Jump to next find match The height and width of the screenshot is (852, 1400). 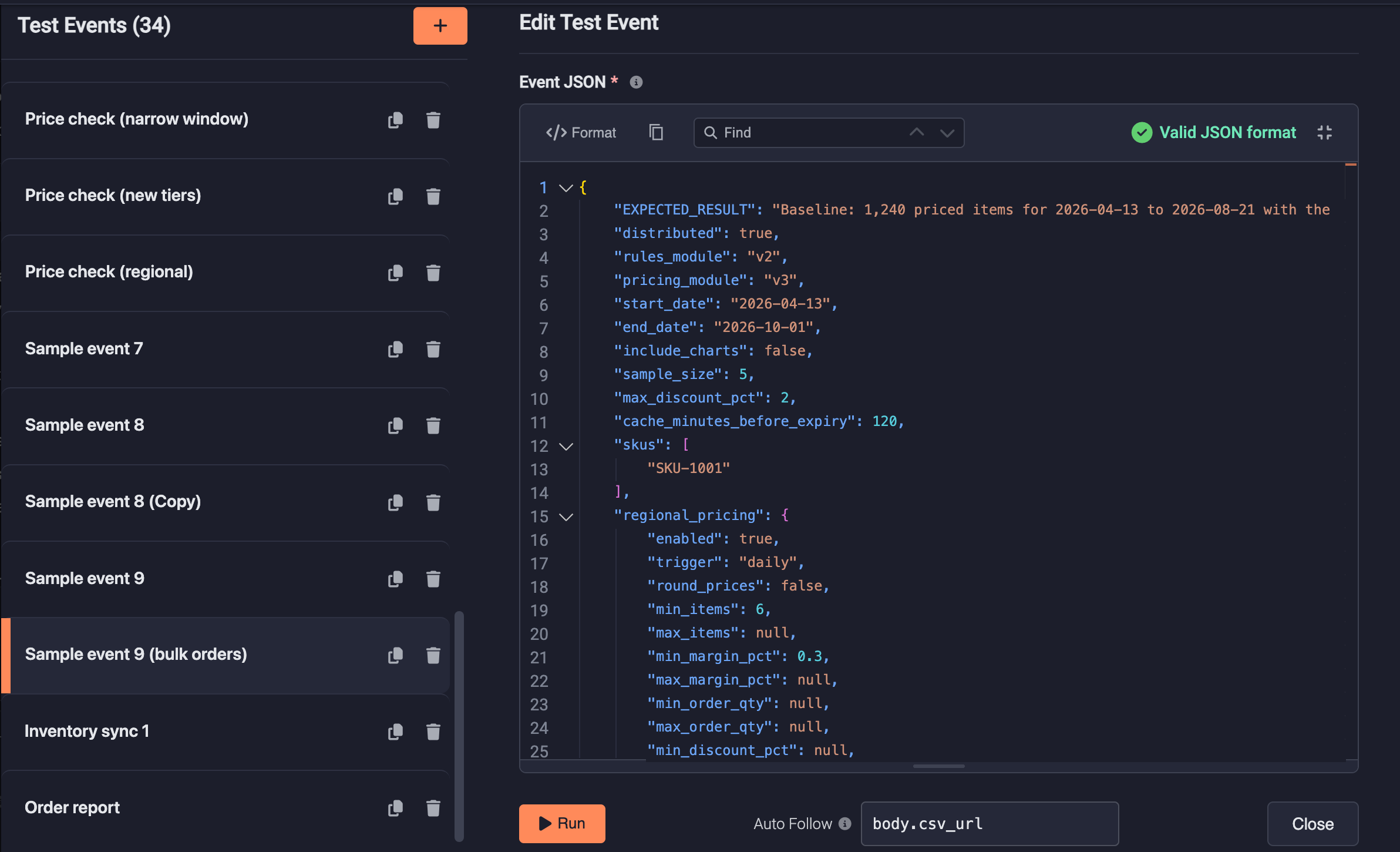tap(947, 133)
